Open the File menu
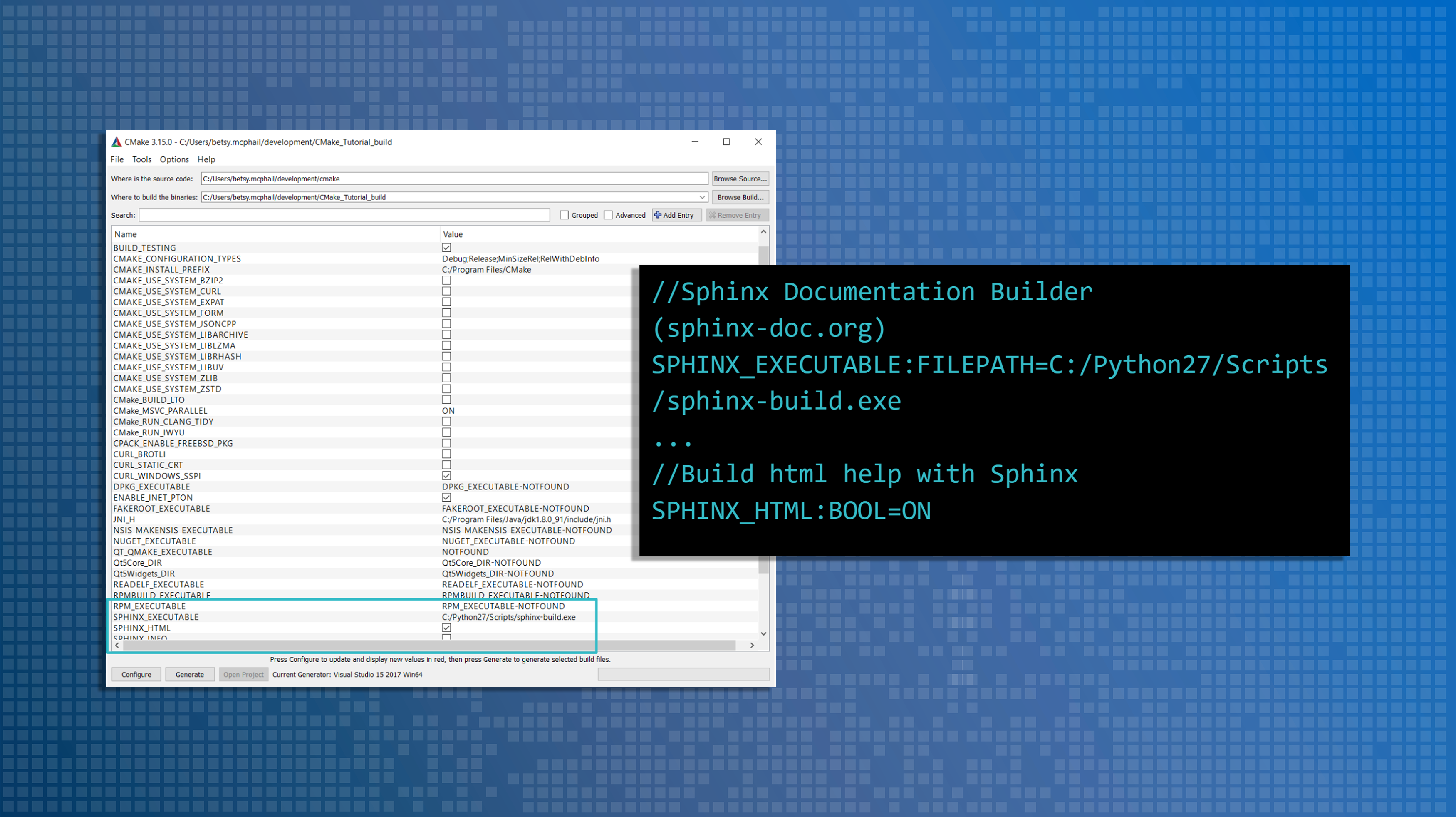Screen dimensions: 1456x817 pos(117,159)
